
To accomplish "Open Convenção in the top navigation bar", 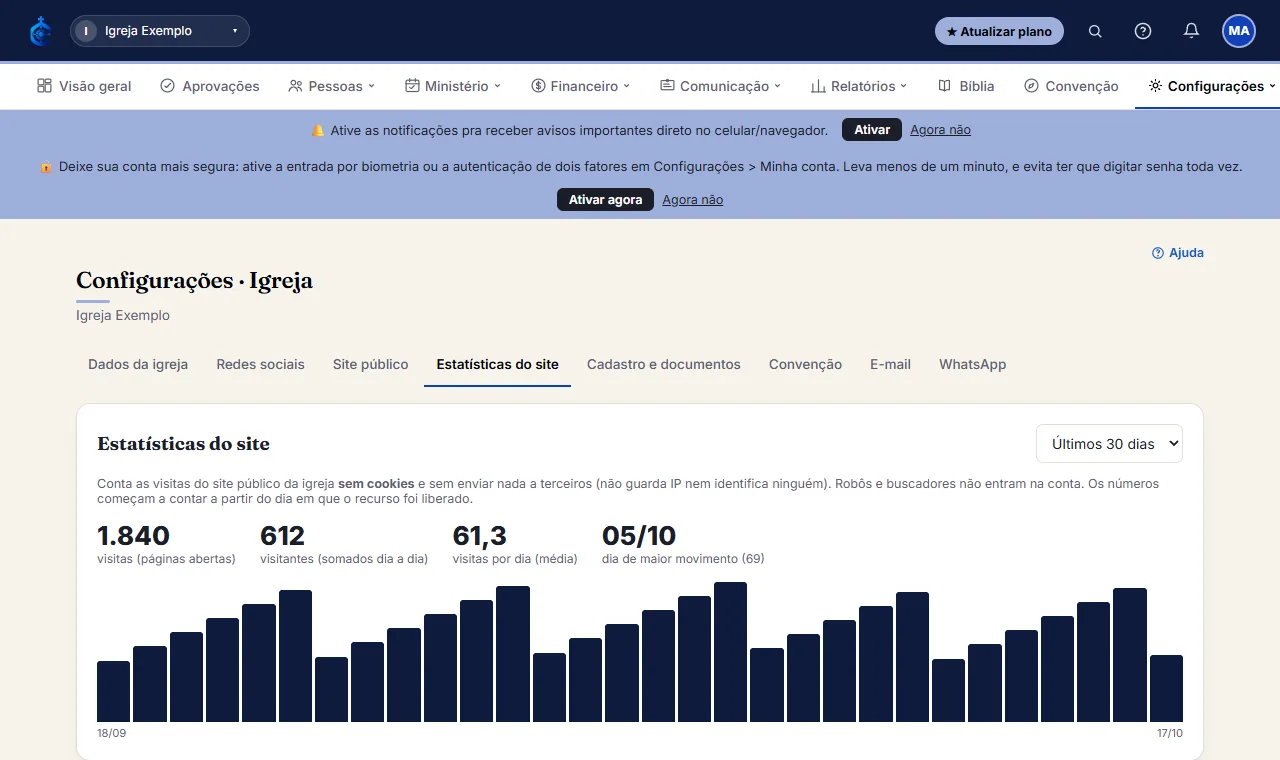I will click(1071, 86).
